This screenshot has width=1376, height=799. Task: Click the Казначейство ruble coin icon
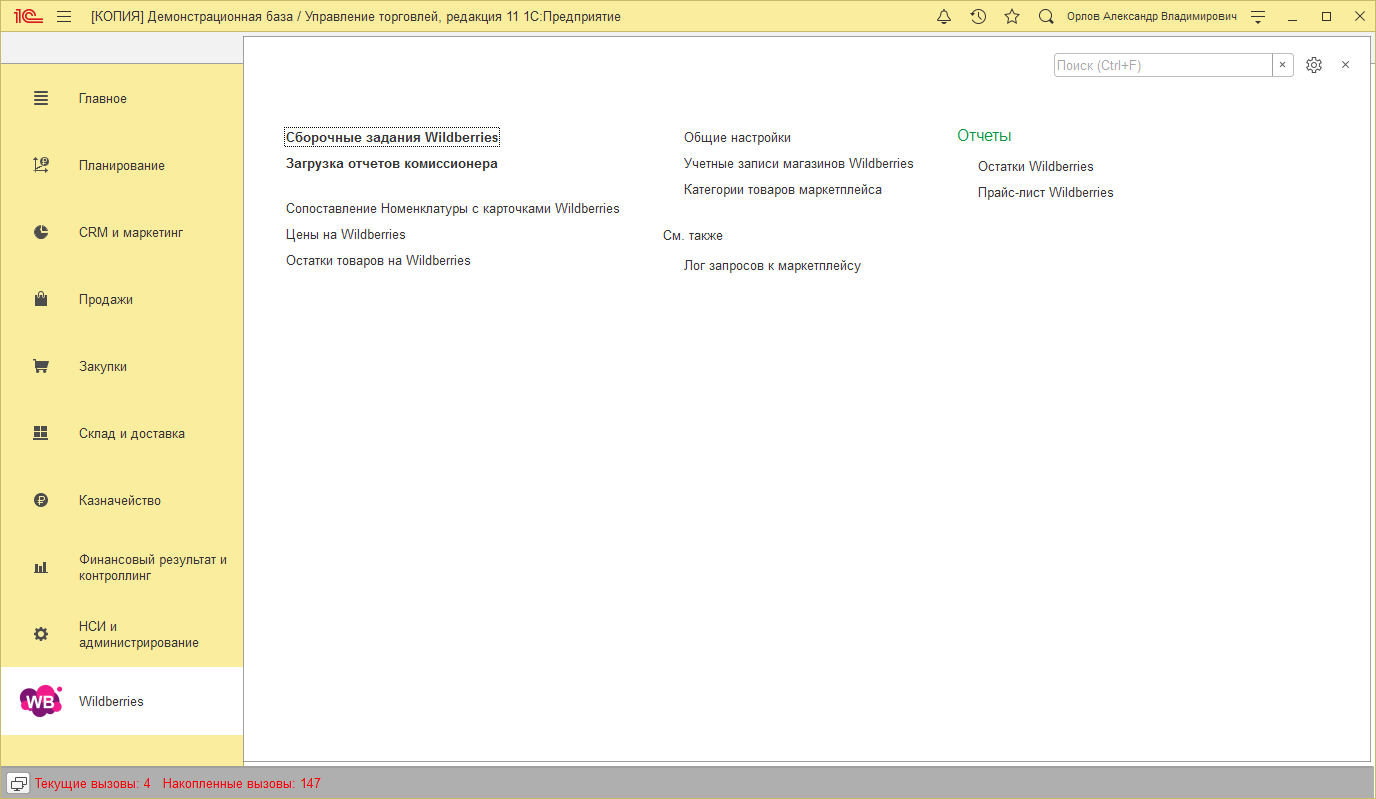[41, 500]
